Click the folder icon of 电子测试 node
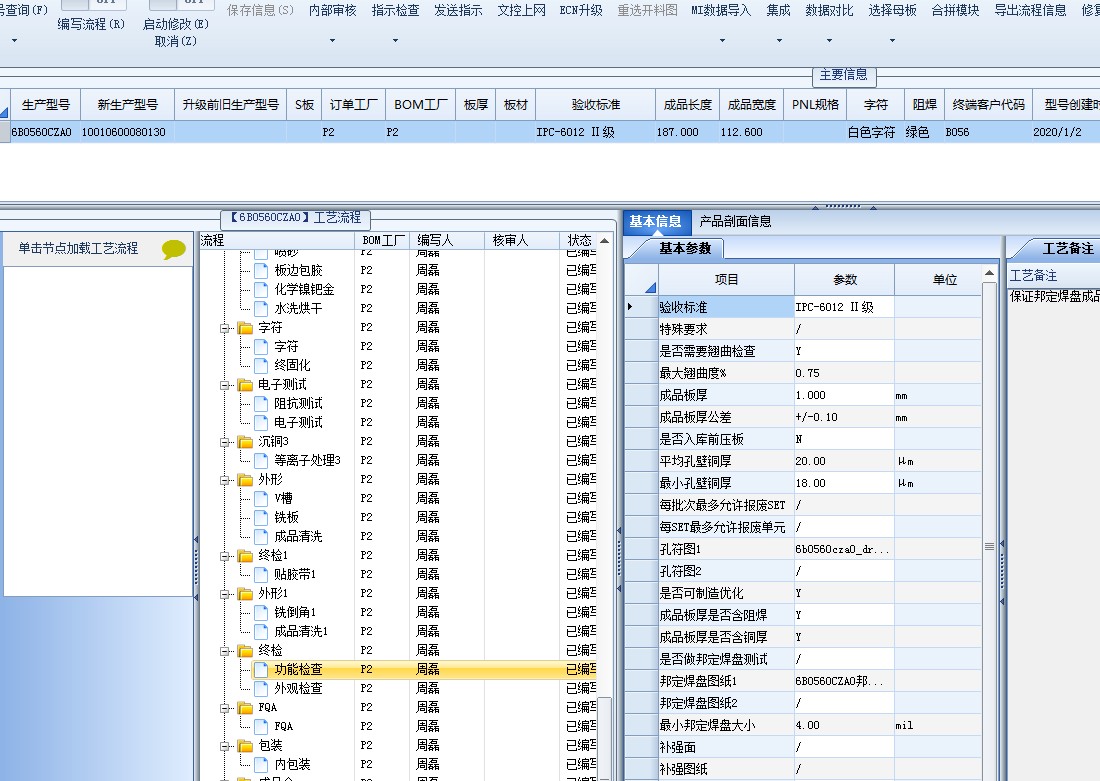 coord(245,385)
